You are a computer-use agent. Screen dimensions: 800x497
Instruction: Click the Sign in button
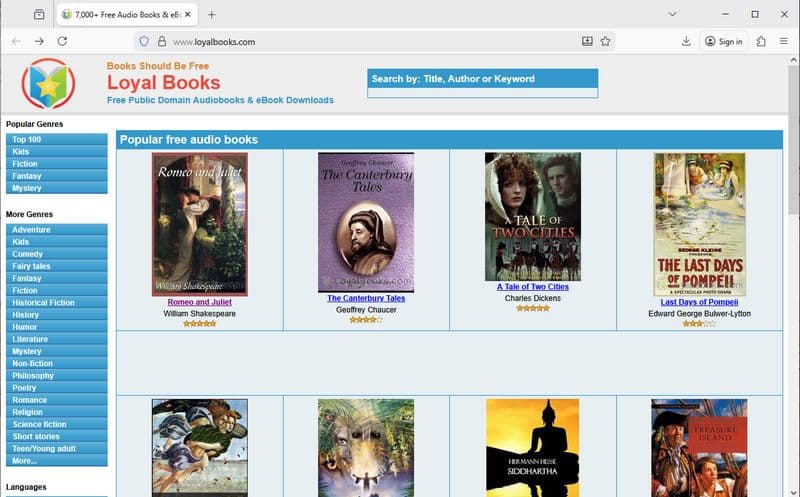(723, 41)
